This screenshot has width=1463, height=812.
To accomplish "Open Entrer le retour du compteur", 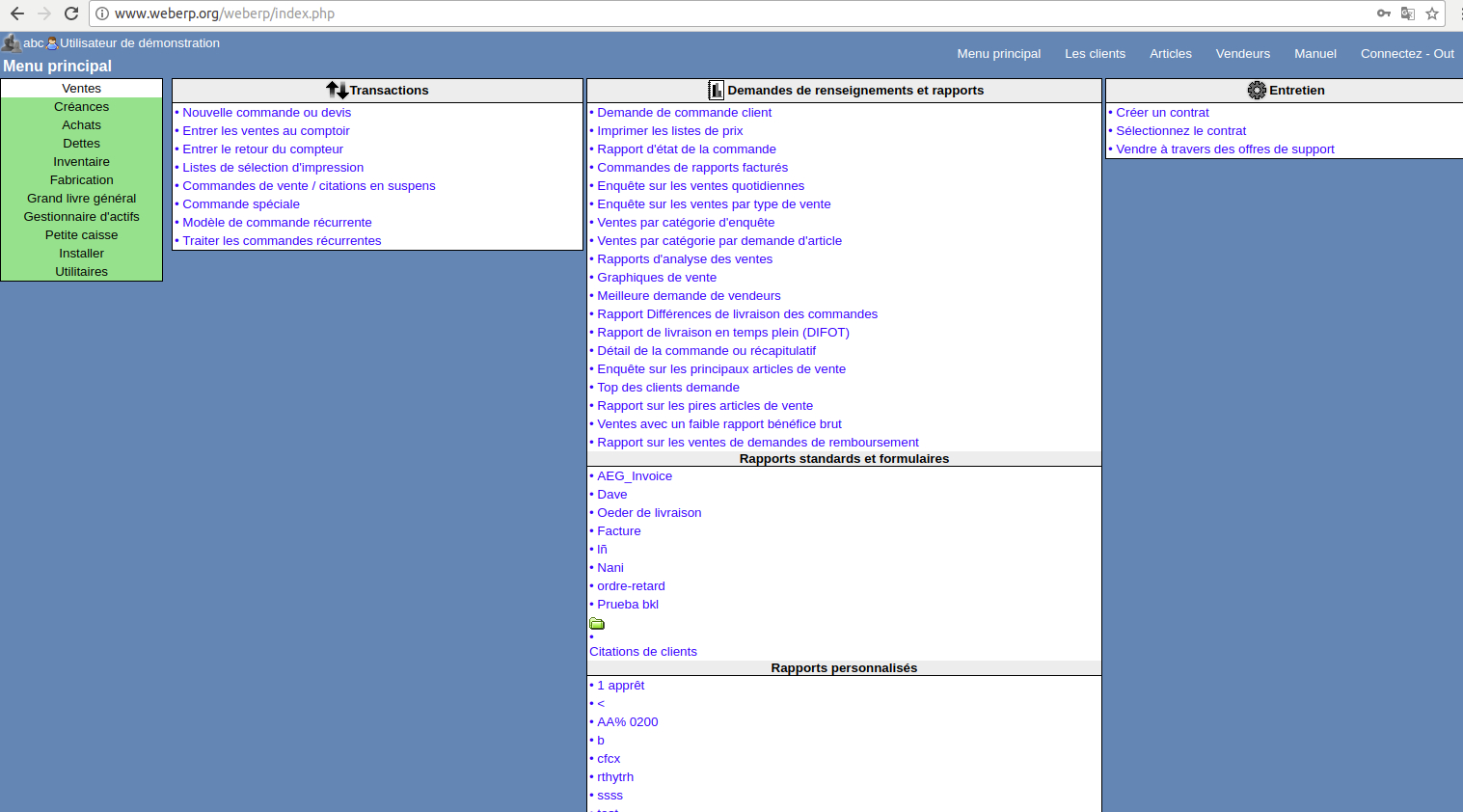I will click(x=263, y=149).
